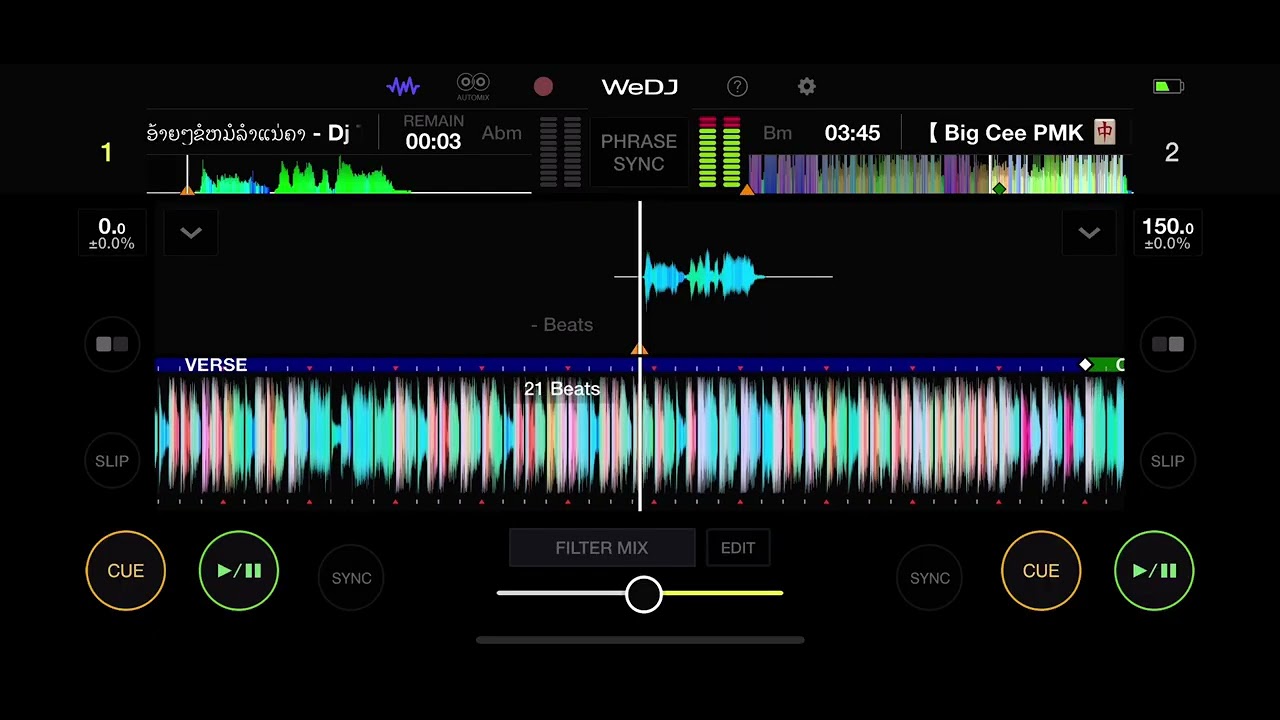The height and width of the screenshot is (720, 1280).
Task: Tap the VERSE phrase label
Action: (216, 365)
